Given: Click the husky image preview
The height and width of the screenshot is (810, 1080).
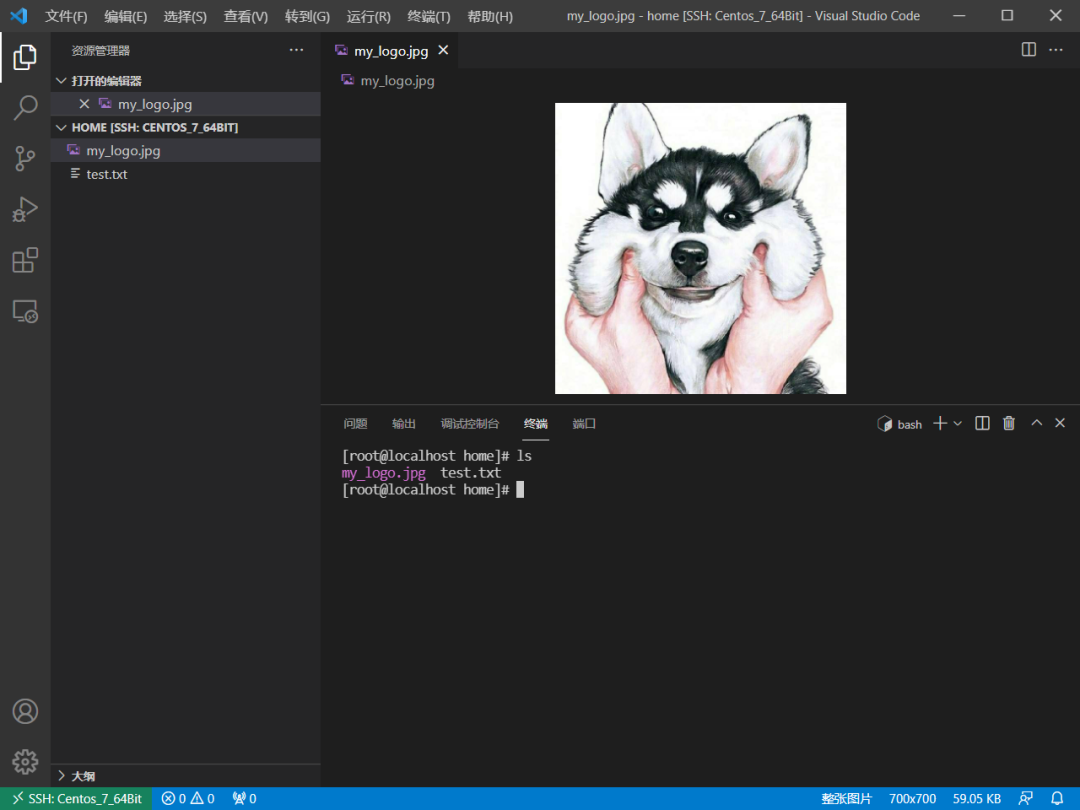Looking at the screenshot, I should point(700,249).
